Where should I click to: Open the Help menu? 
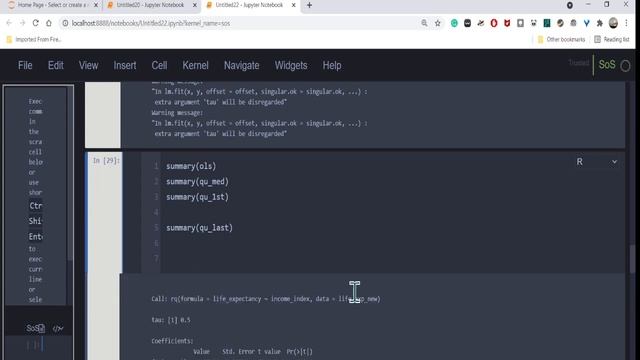tap(332, 65)
